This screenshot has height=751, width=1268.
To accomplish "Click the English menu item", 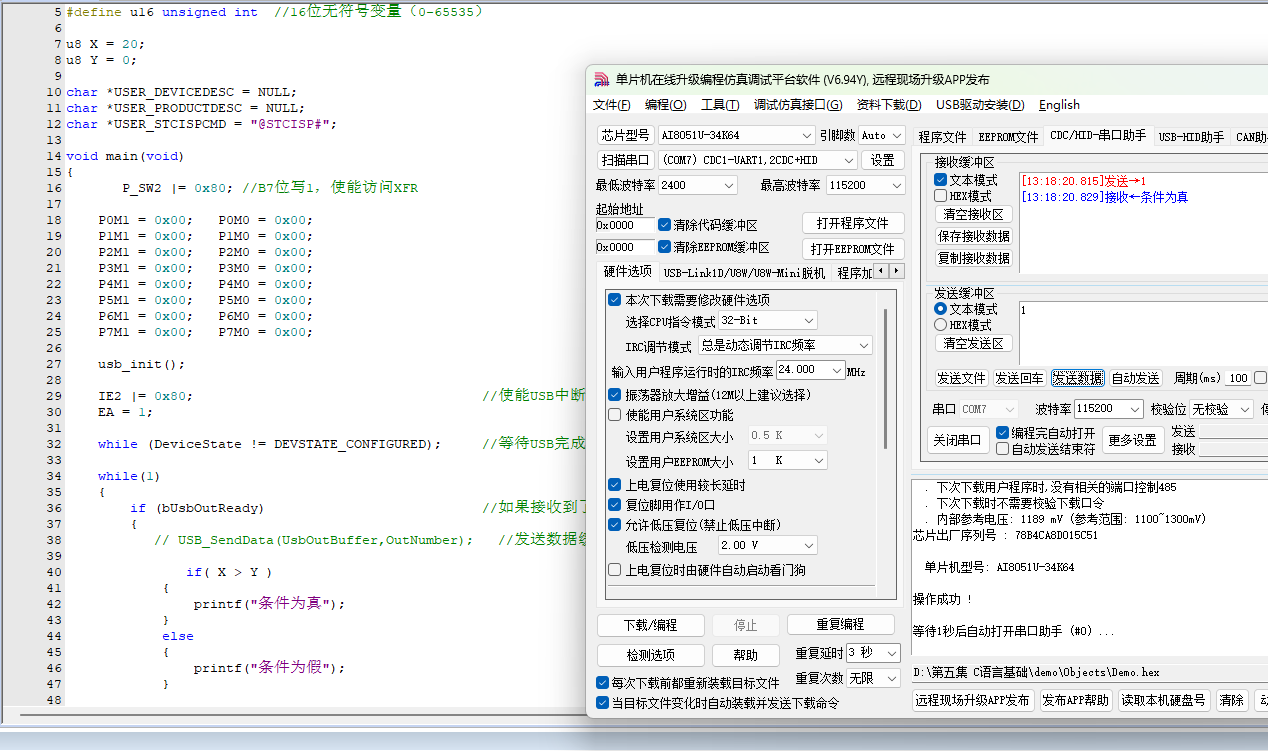I will click(x=1059, y=105).
